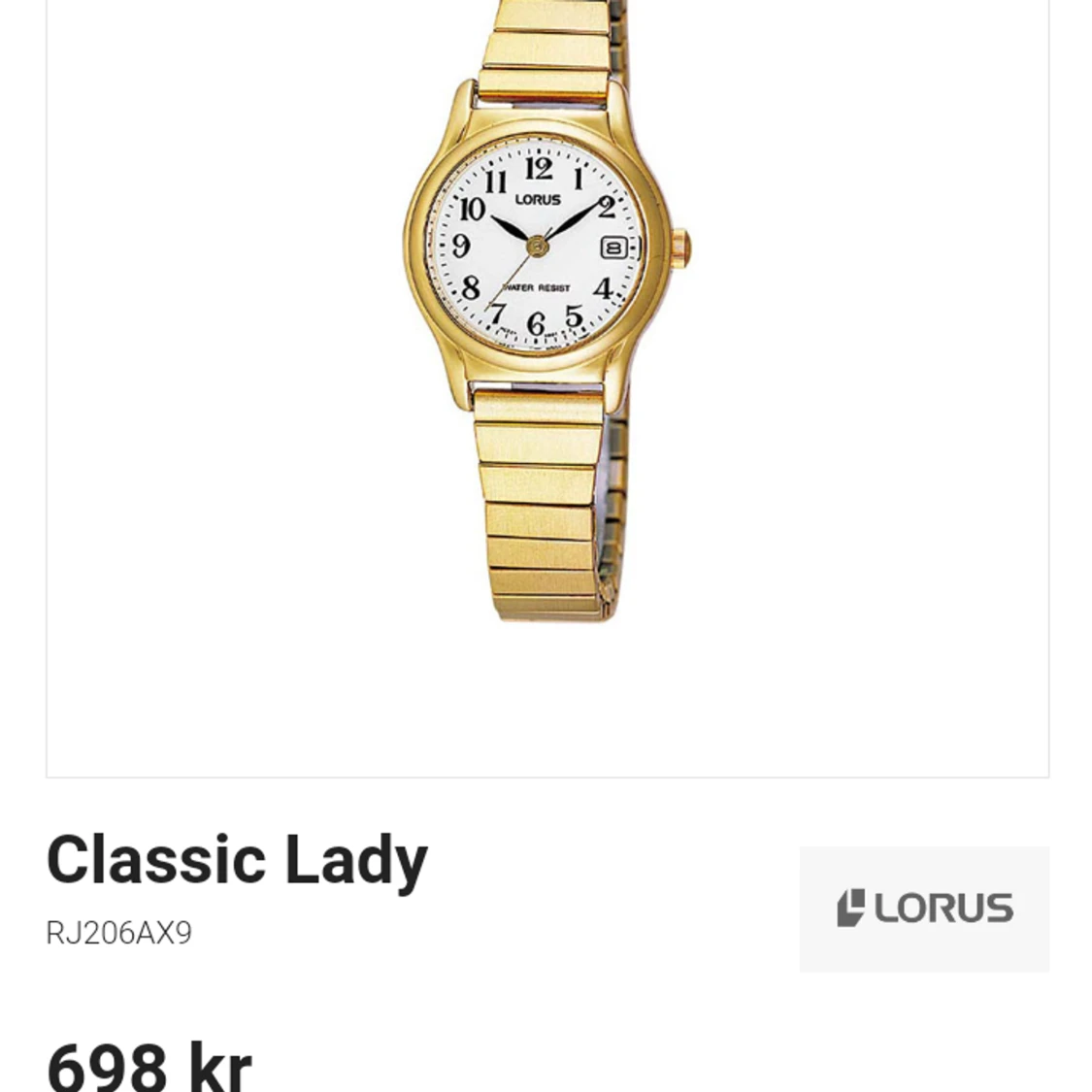Click the number 12 on the dial
The width and height of the screenshot is (1092, 1092).
(539, 168)
